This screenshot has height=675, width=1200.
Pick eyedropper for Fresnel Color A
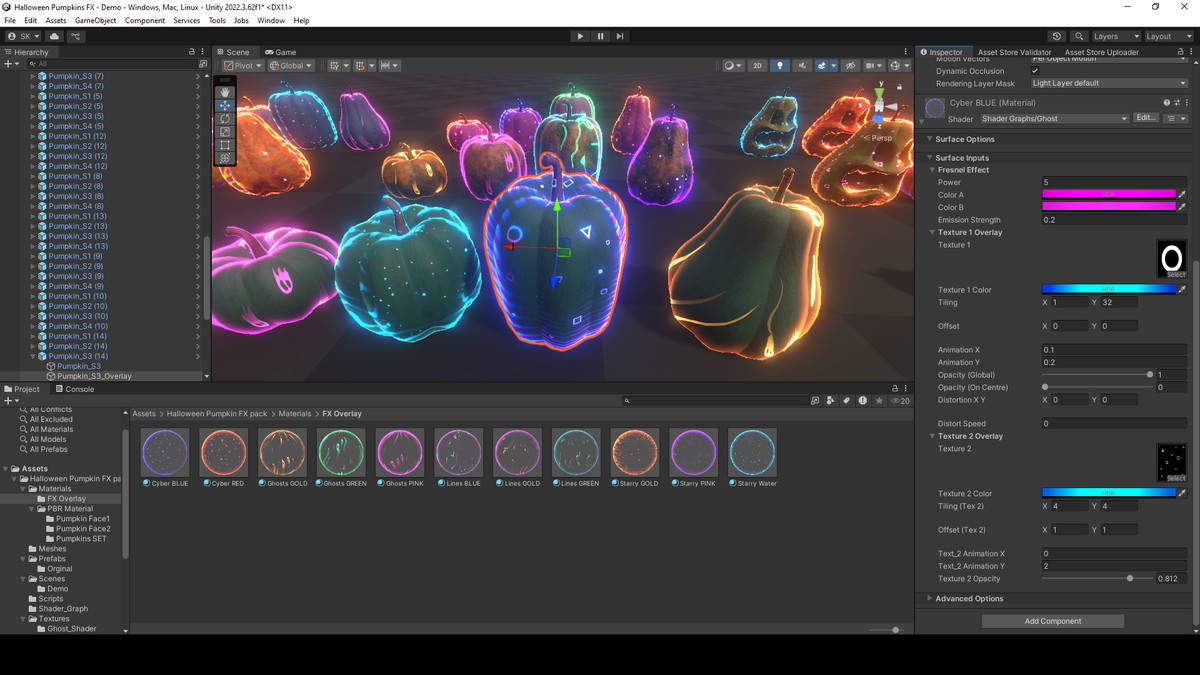pyautogui.click(x=1182, y=195)
